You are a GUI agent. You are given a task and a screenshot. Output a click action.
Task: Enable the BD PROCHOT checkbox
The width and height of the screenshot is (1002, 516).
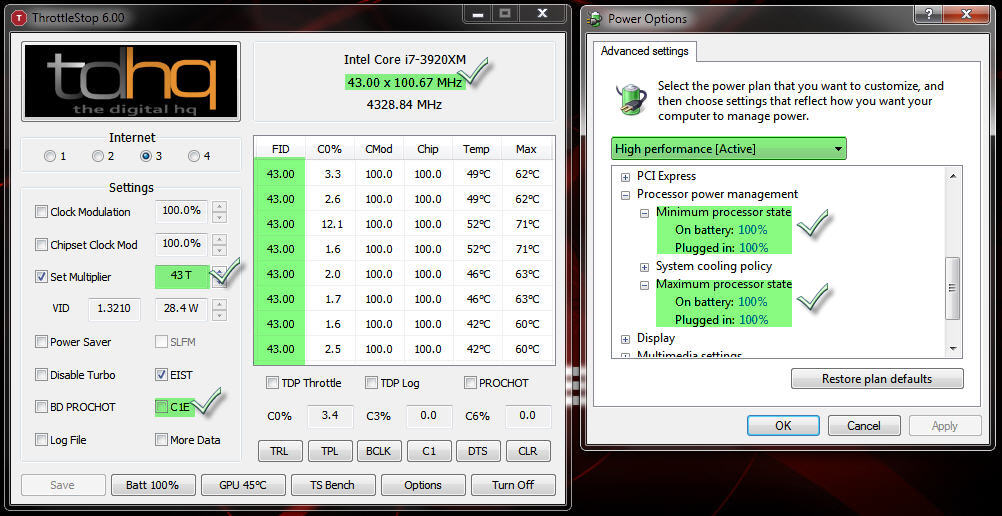(42, 407)
